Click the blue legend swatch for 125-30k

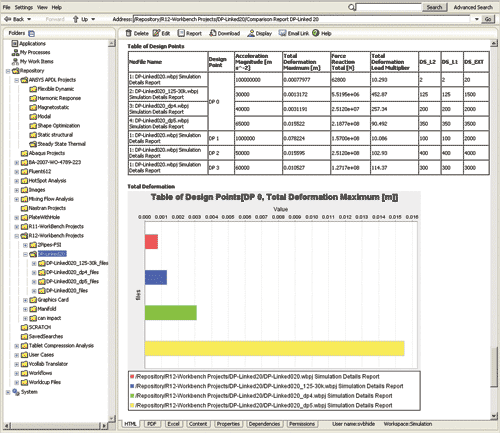(x=132, y=386)
